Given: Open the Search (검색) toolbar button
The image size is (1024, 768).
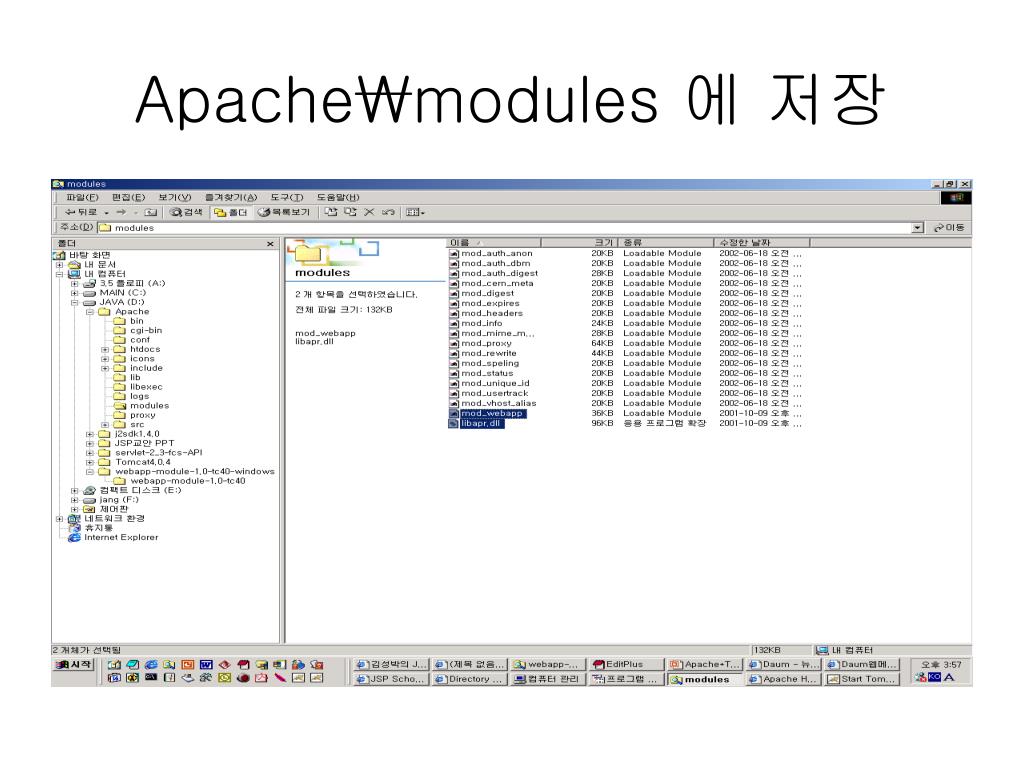Looking at the screenshot, I should point(186,212).
